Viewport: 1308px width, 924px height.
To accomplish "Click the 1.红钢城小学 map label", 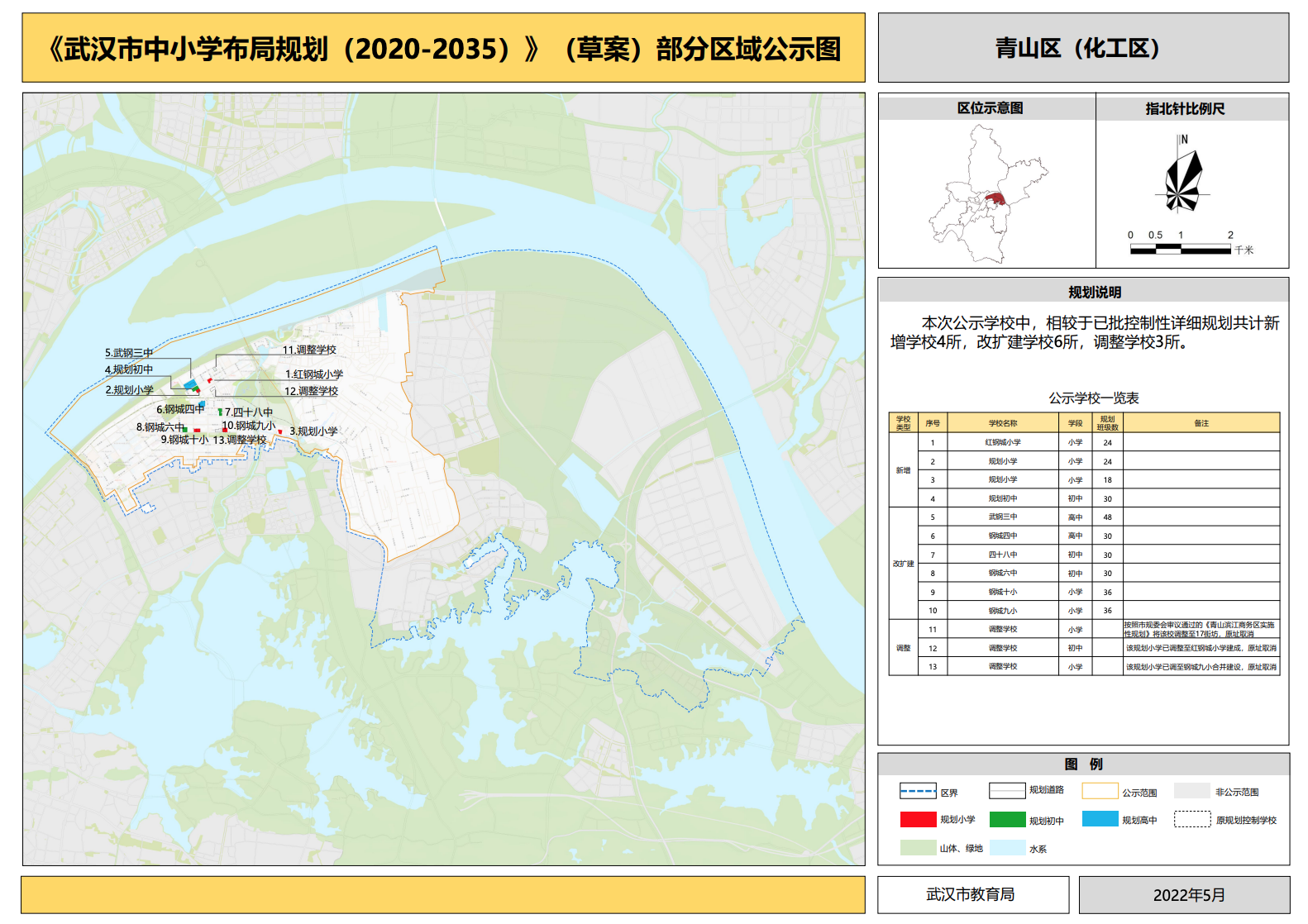I will (314, 374).
